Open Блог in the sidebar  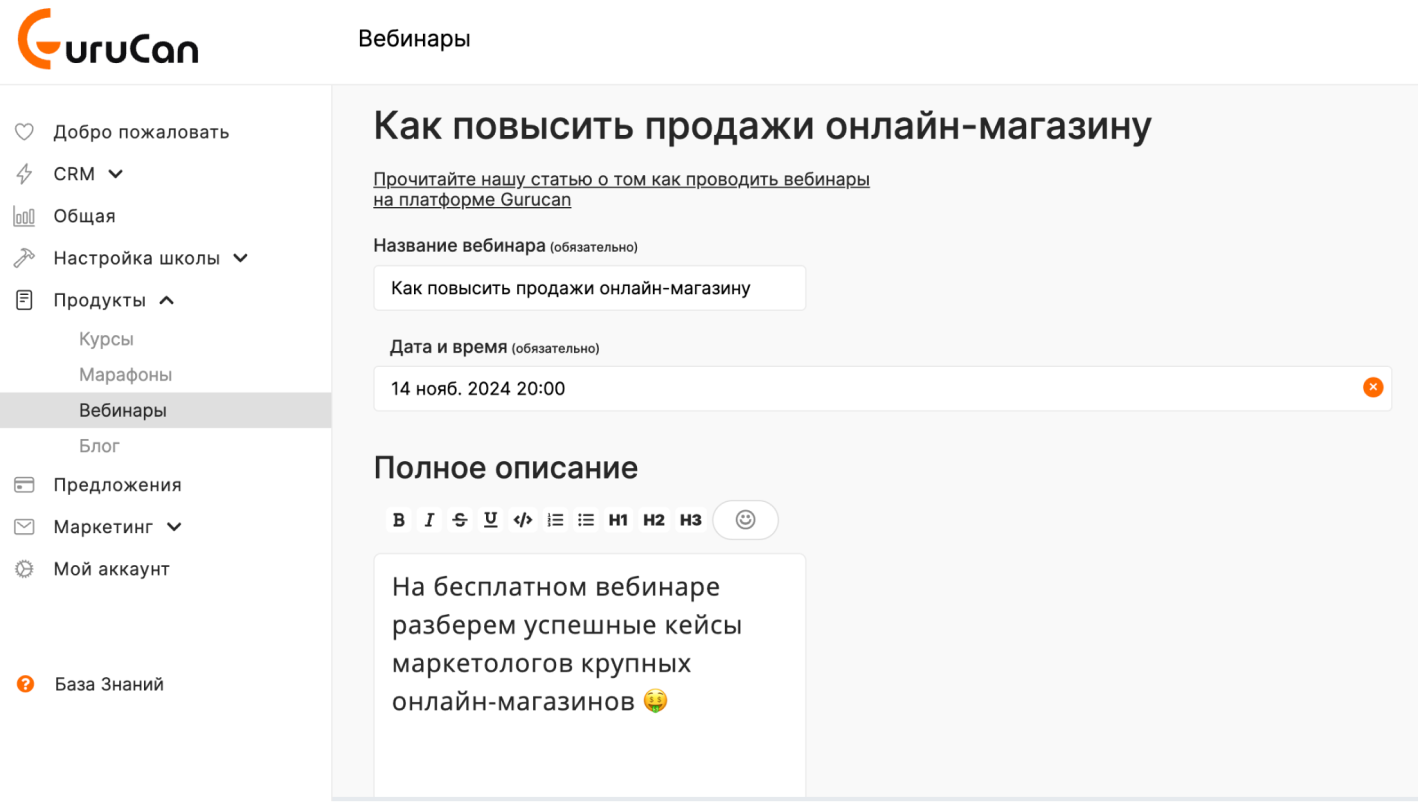(x=99, y=446)
